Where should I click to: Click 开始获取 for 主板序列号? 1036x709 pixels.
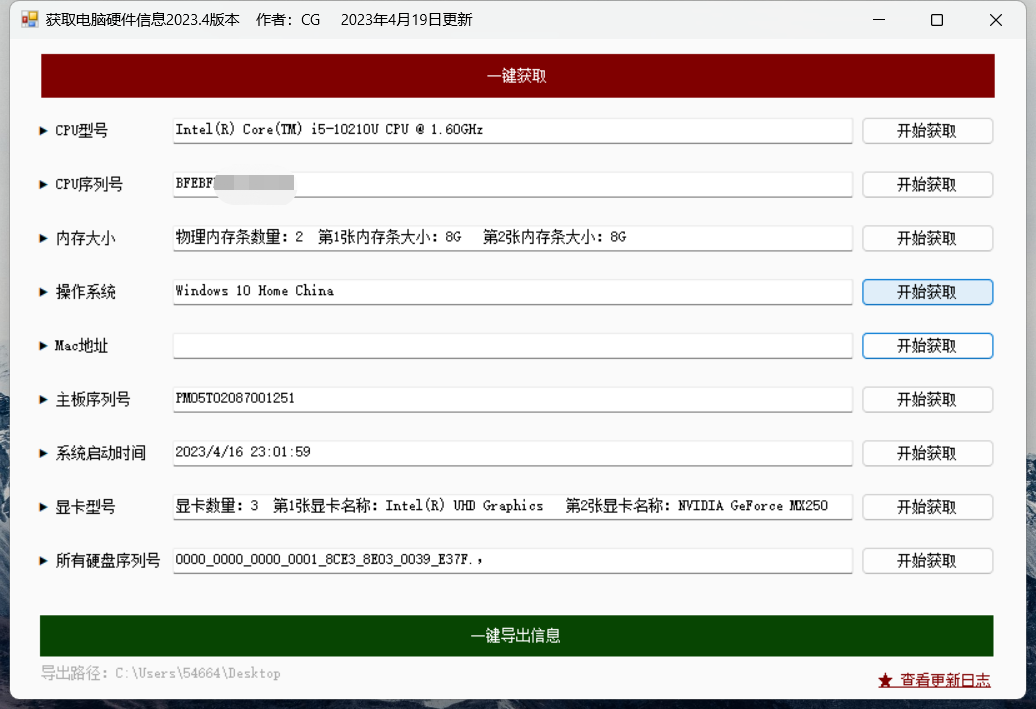927,400
